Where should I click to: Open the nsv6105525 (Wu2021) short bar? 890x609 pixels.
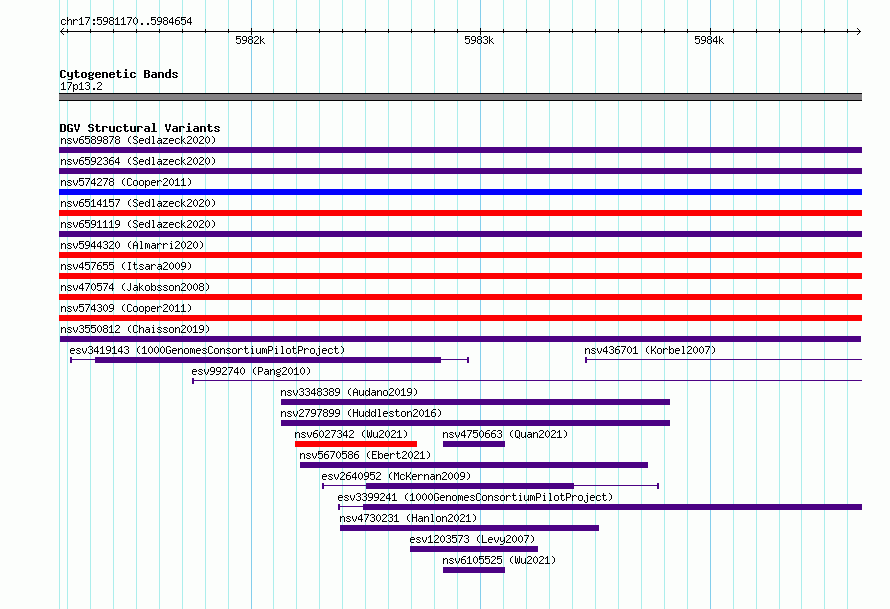point(474,570)
